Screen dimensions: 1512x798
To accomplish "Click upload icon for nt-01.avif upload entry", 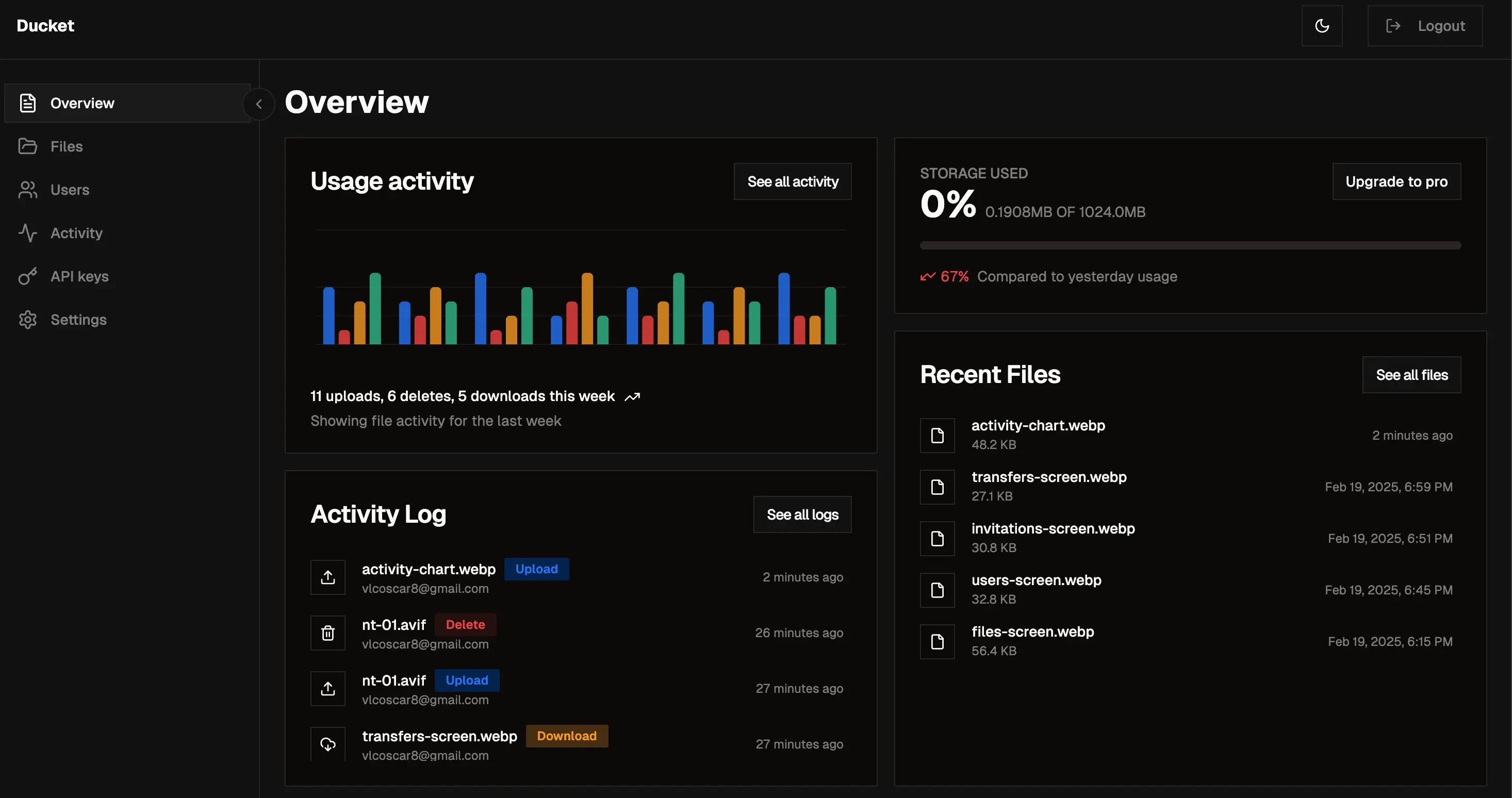I will (x=328, y=689).
